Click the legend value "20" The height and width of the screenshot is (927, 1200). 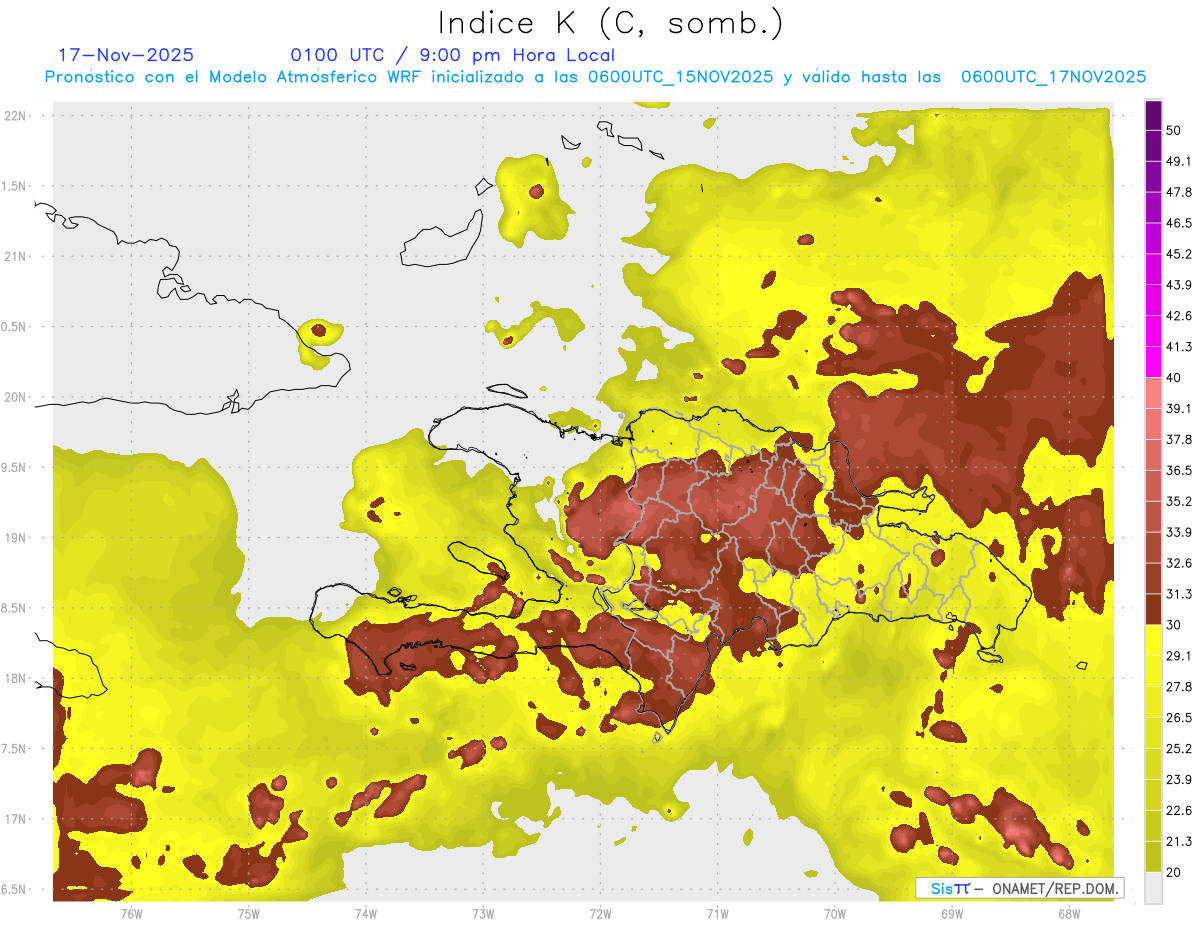coord(1174,873)
